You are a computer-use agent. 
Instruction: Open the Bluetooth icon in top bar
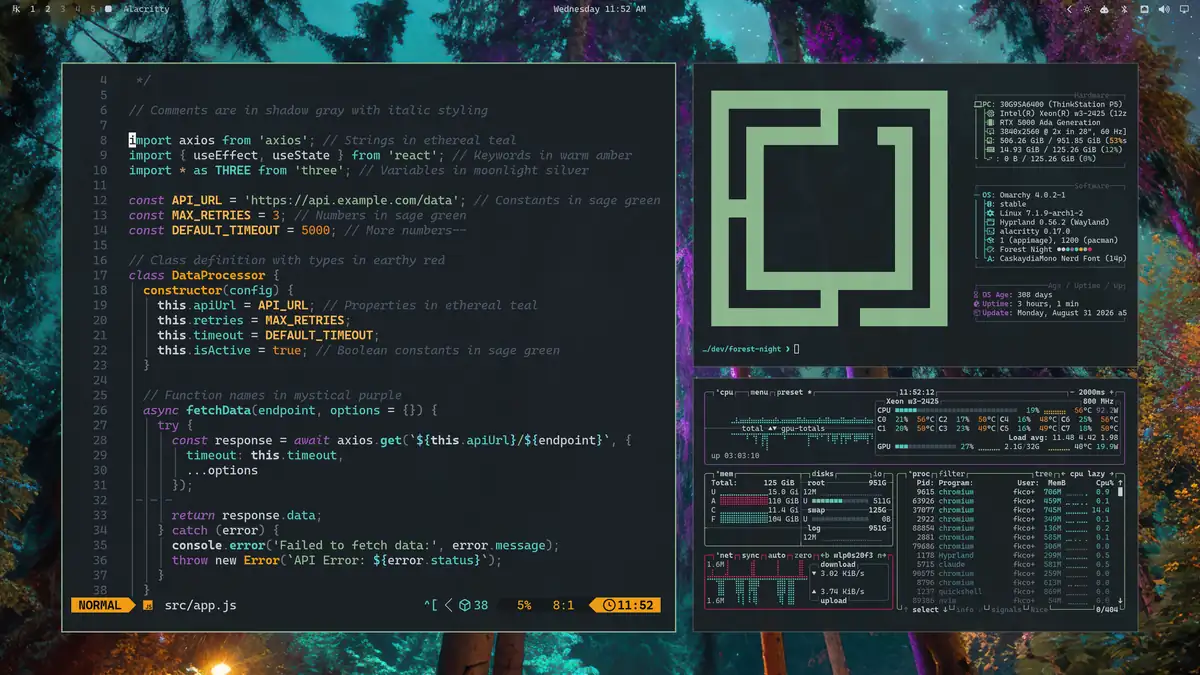coord(1124,9)
